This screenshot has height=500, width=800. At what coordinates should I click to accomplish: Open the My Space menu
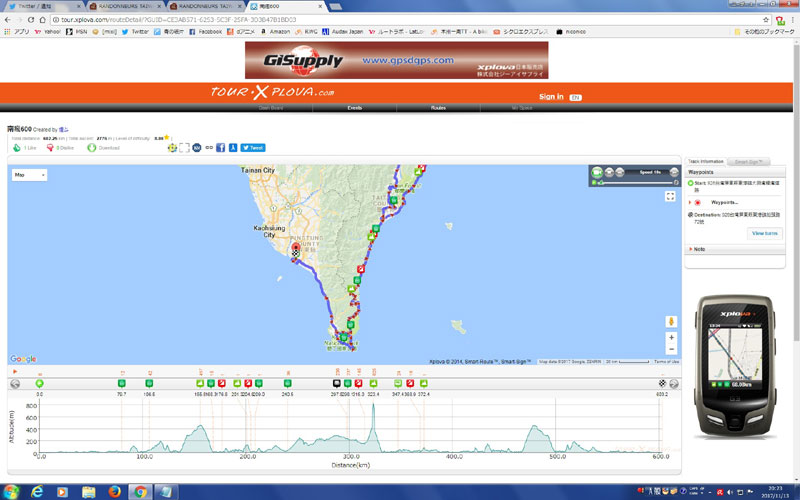click(x=522, y=108)
